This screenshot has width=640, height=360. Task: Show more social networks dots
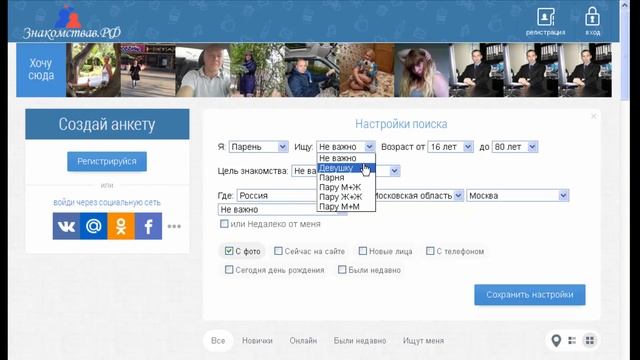(x=174, y=226)
